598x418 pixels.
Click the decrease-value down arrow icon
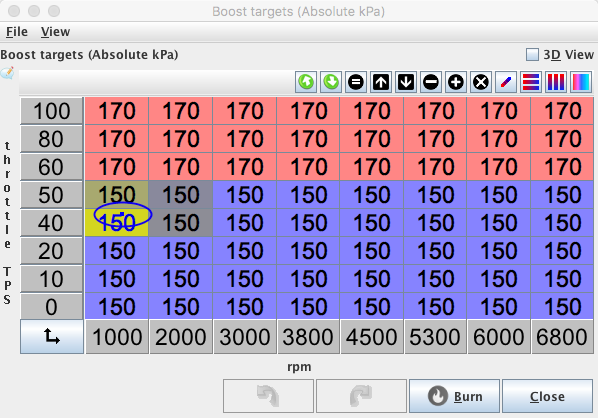click(x=406, y=82)
